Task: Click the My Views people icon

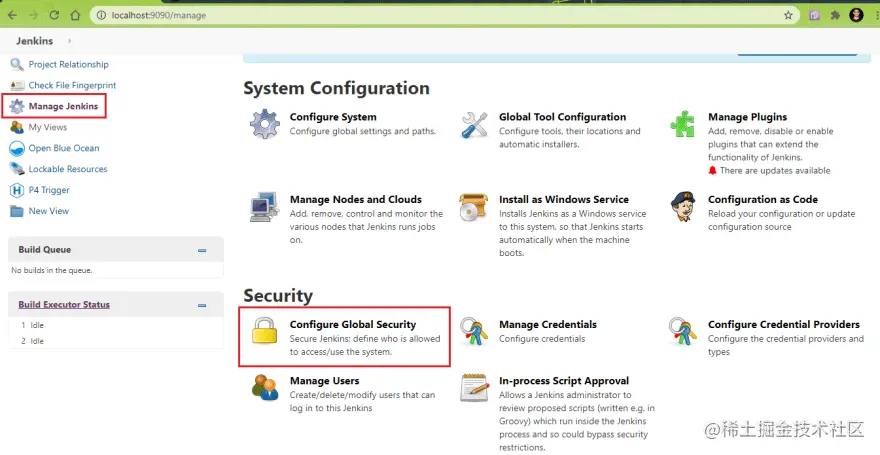Action: 17,127
